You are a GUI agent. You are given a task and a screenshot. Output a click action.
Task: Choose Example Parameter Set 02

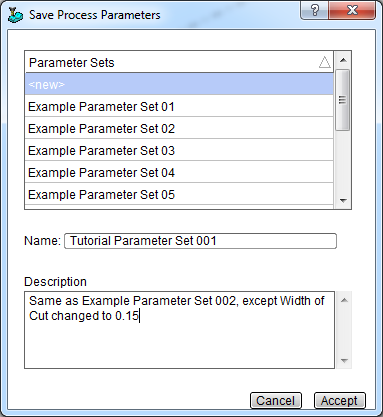(179, 128)
